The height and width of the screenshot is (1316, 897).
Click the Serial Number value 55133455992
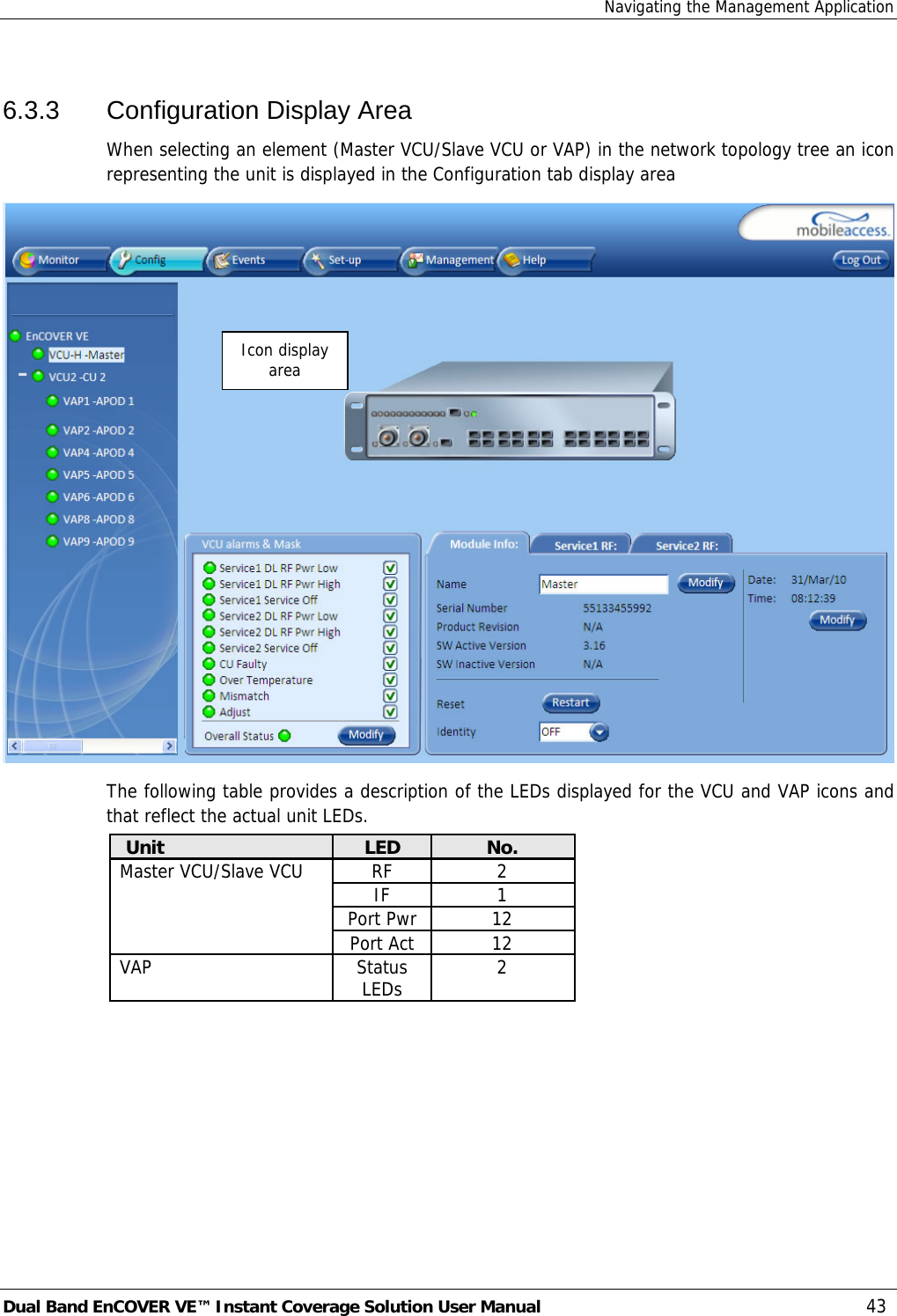[617, 608]
